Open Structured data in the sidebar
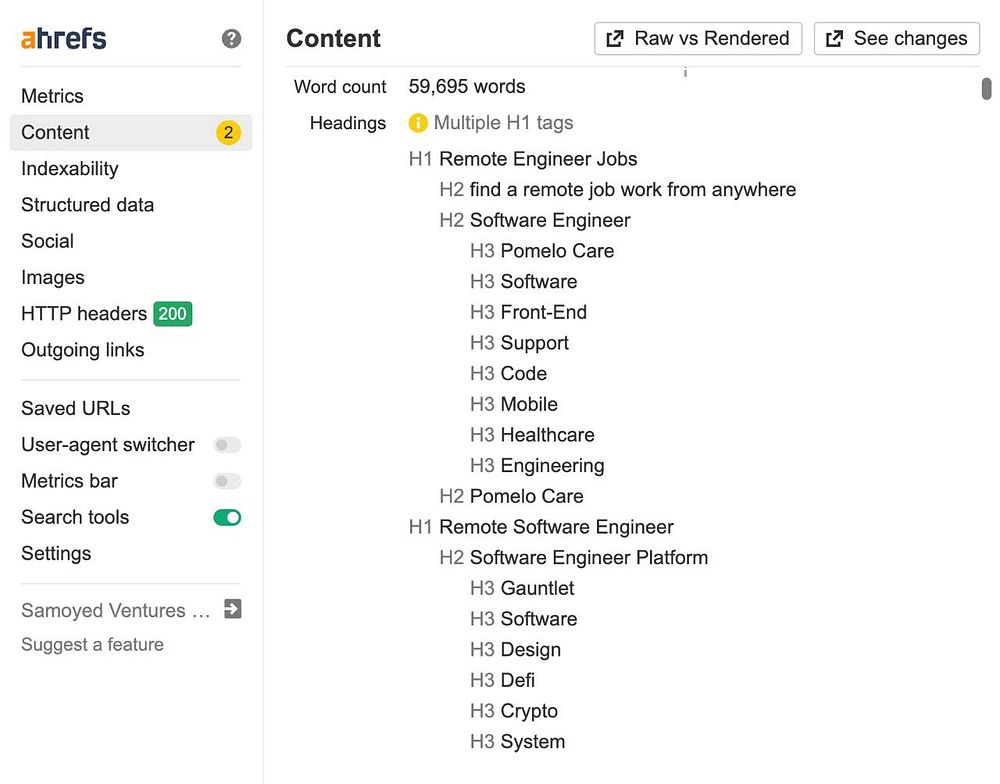Image resolution: width=1000 pixels, height=784 pixels. [x=88, y=205]
